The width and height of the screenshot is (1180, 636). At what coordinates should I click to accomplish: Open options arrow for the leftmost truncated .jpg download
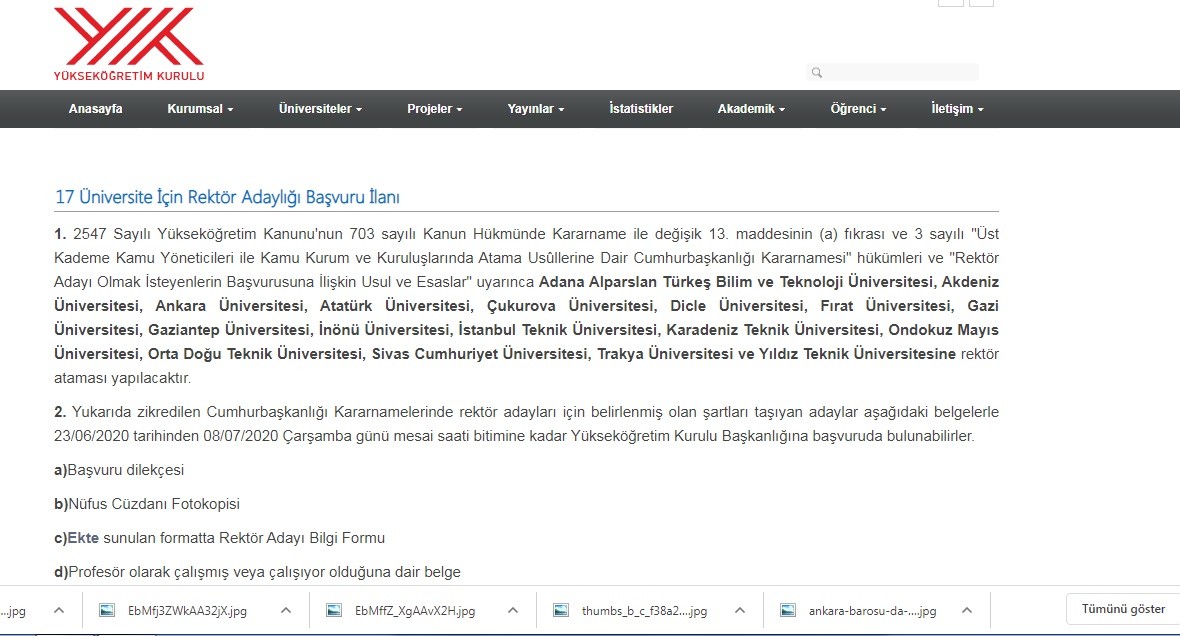click(x=59, y=610)
